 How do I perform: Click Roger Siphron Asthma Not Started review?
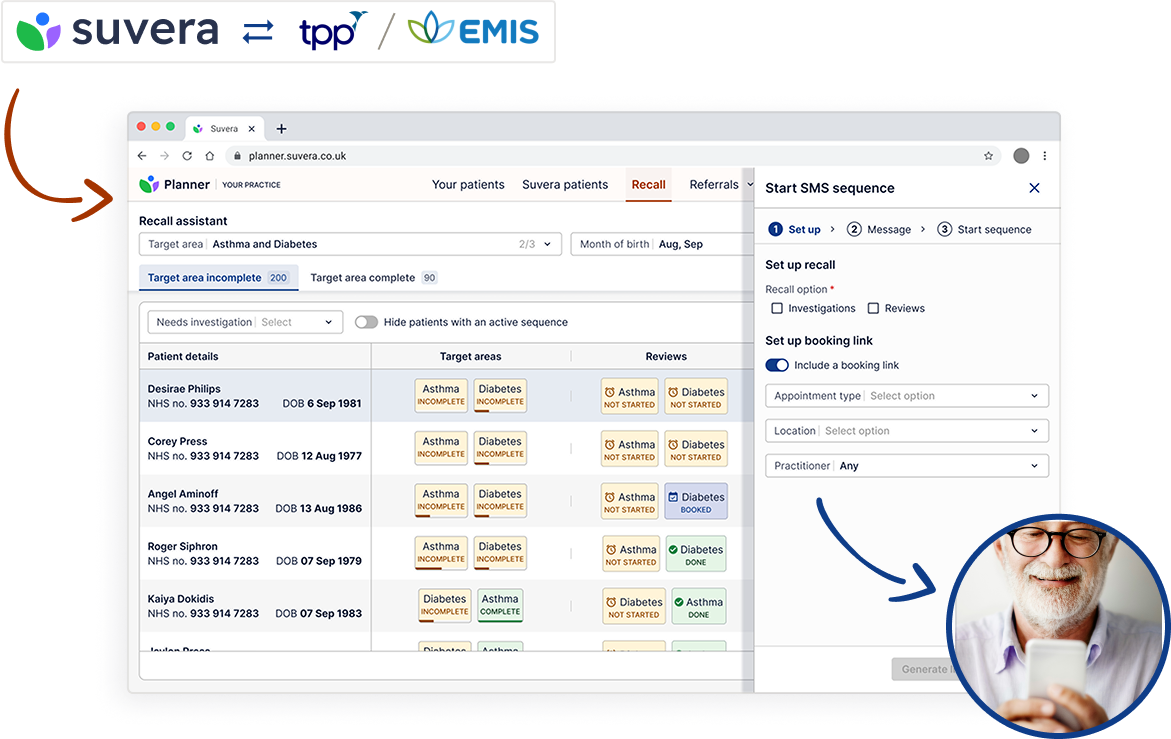[631, 555]
